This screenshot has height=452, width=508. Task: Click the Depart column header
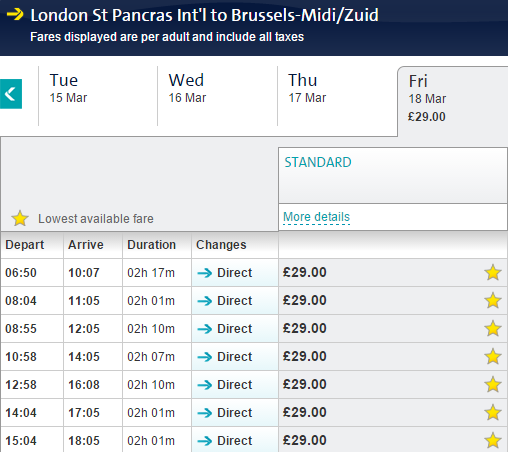25,245
